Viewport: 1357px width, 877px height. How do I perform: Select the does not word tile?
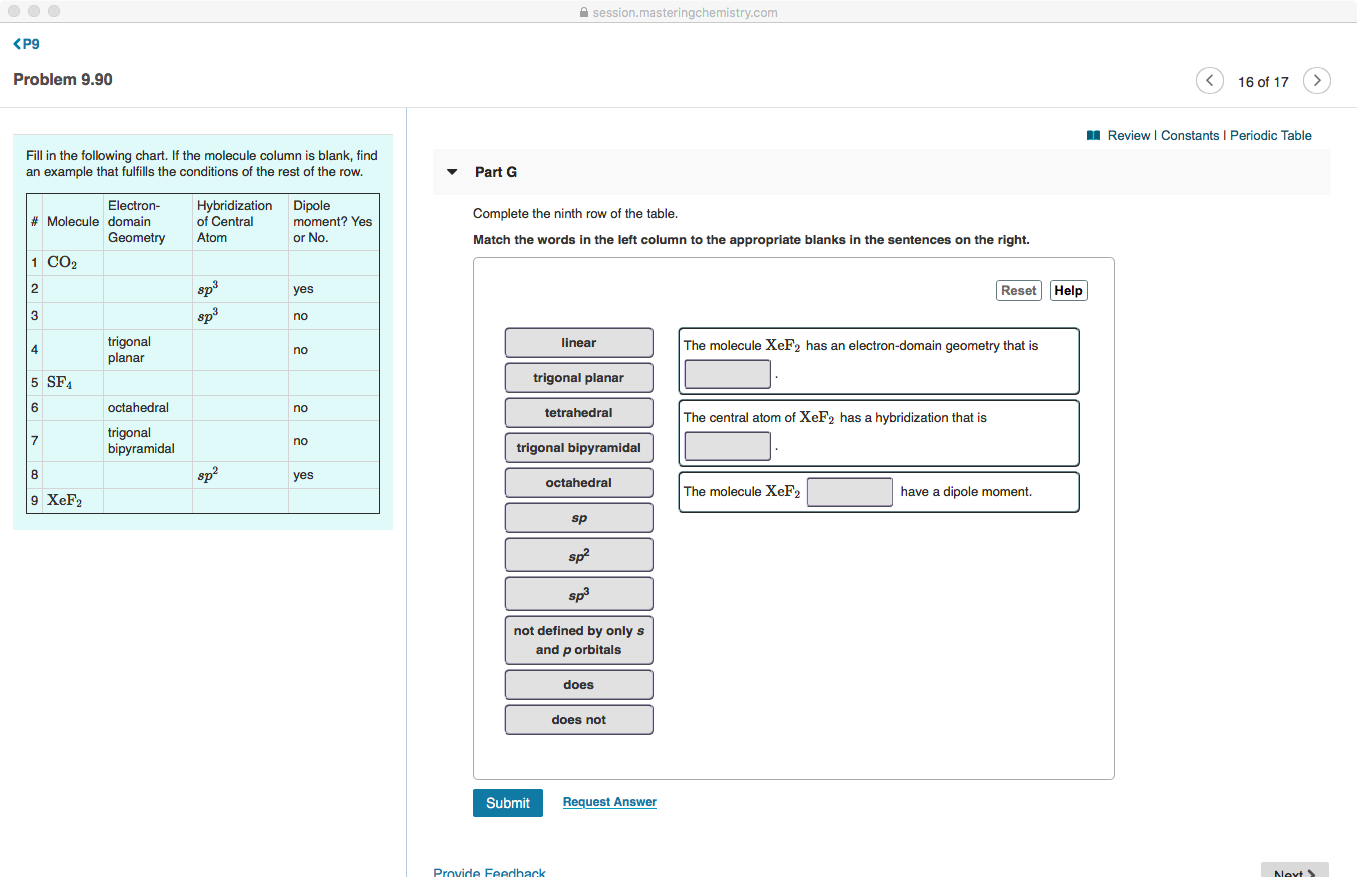tap(578, 719)
